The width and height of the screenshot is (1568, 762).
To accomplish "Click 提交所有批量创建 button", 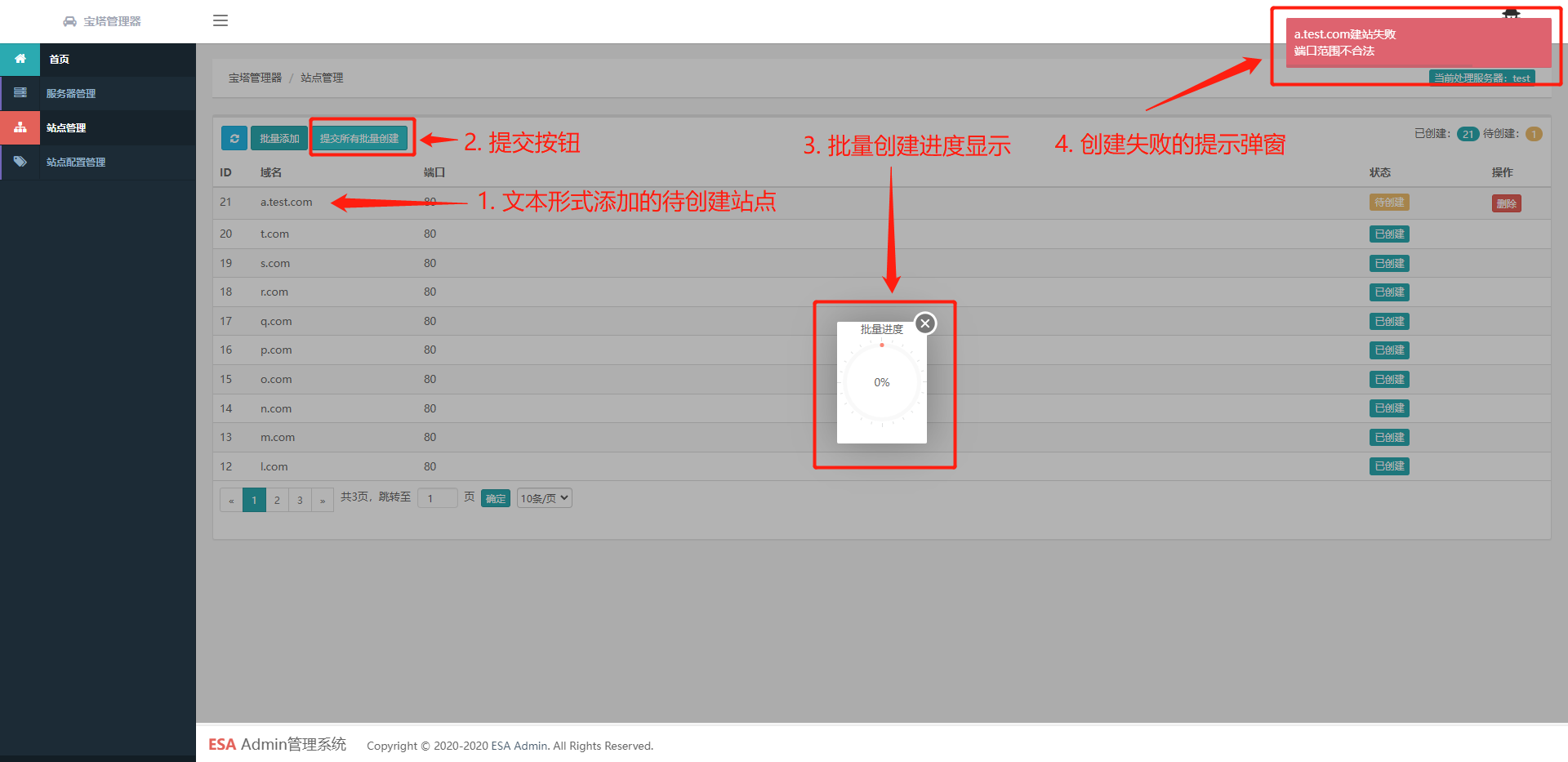I will [359, 138].
